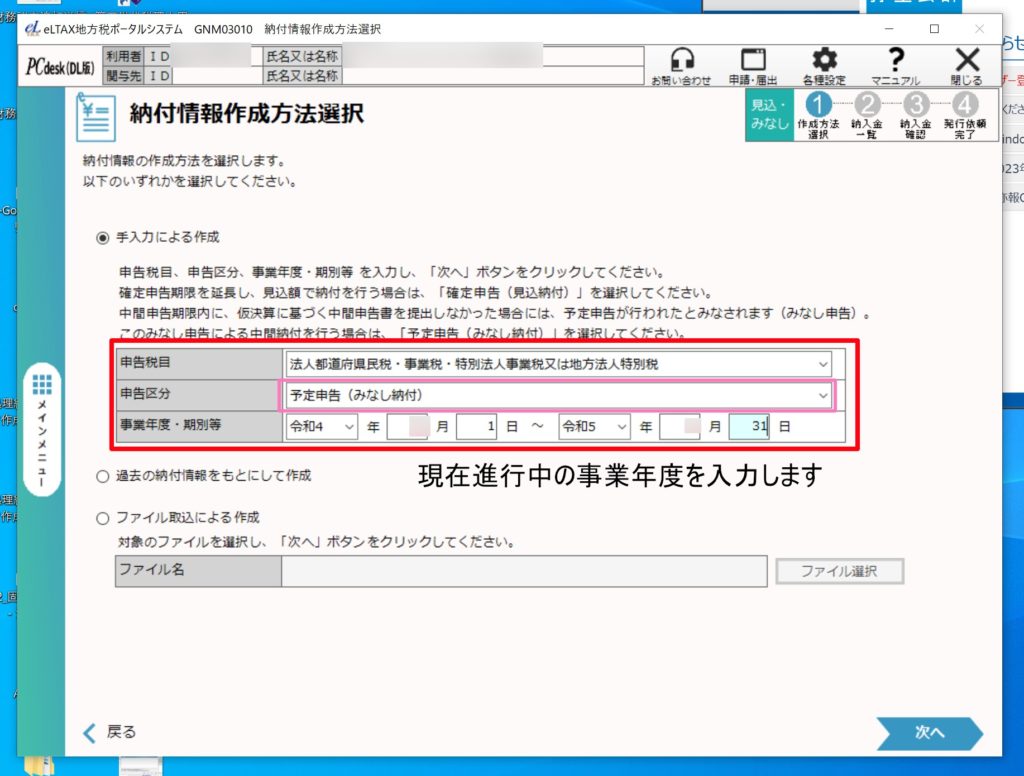Open 各種設定 gear icon
The image size is (1024, 776).
(824, 63)
